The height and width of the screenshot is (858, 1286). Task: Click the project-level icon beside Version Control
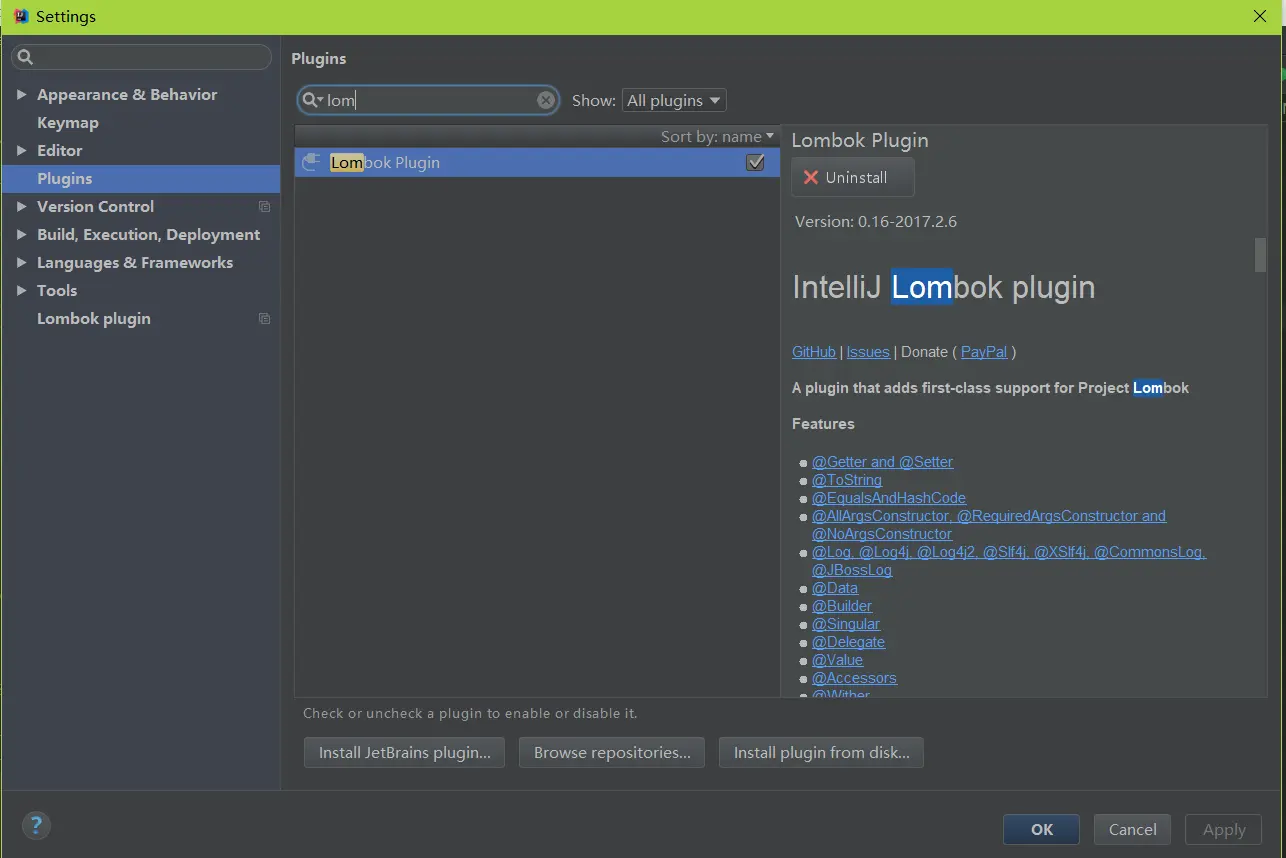tap(264, 207)
